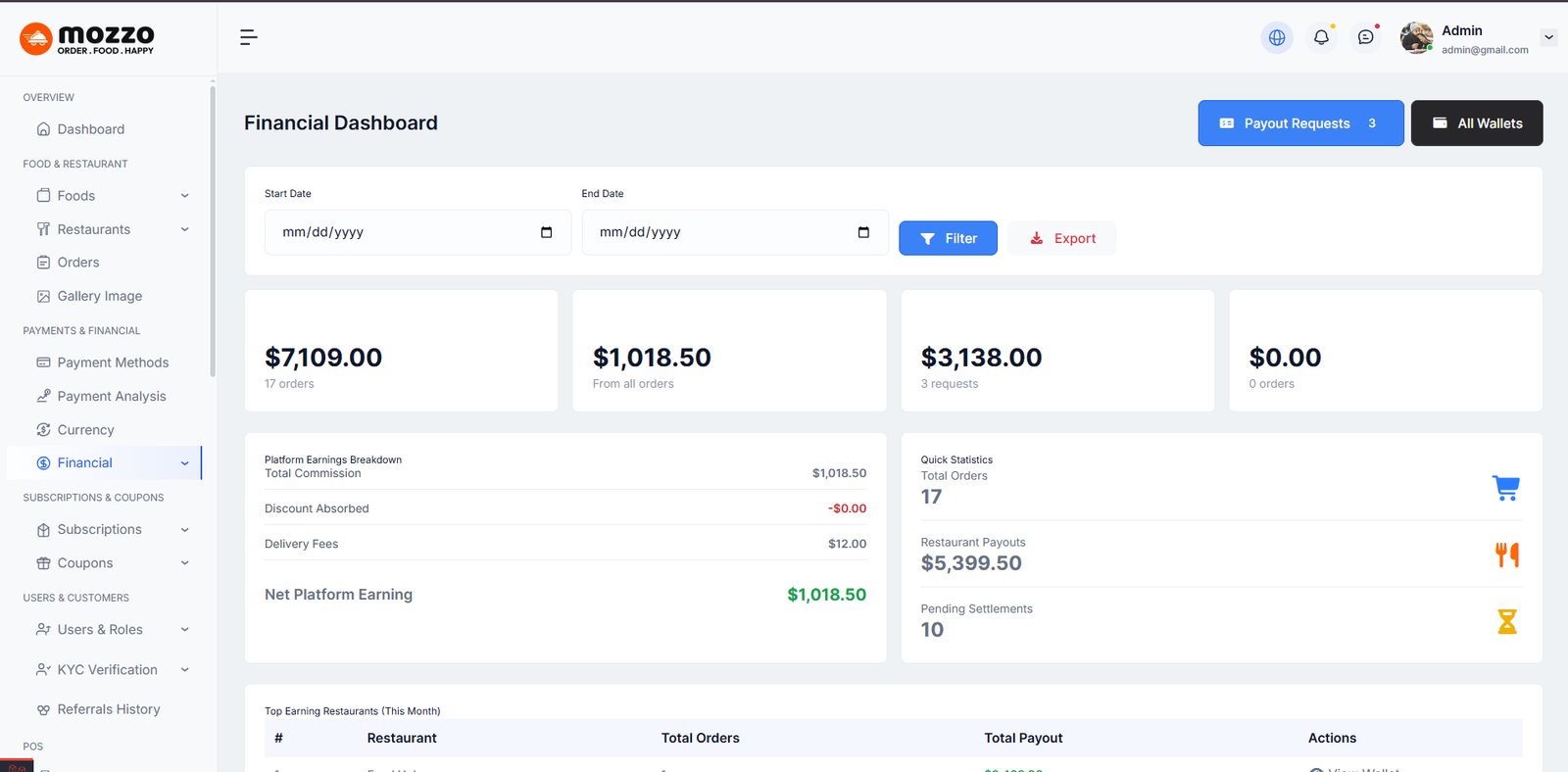The image size is (1568, 772).
Task: Click the Admin profile avatar
Action: (x=1416, y=37)
